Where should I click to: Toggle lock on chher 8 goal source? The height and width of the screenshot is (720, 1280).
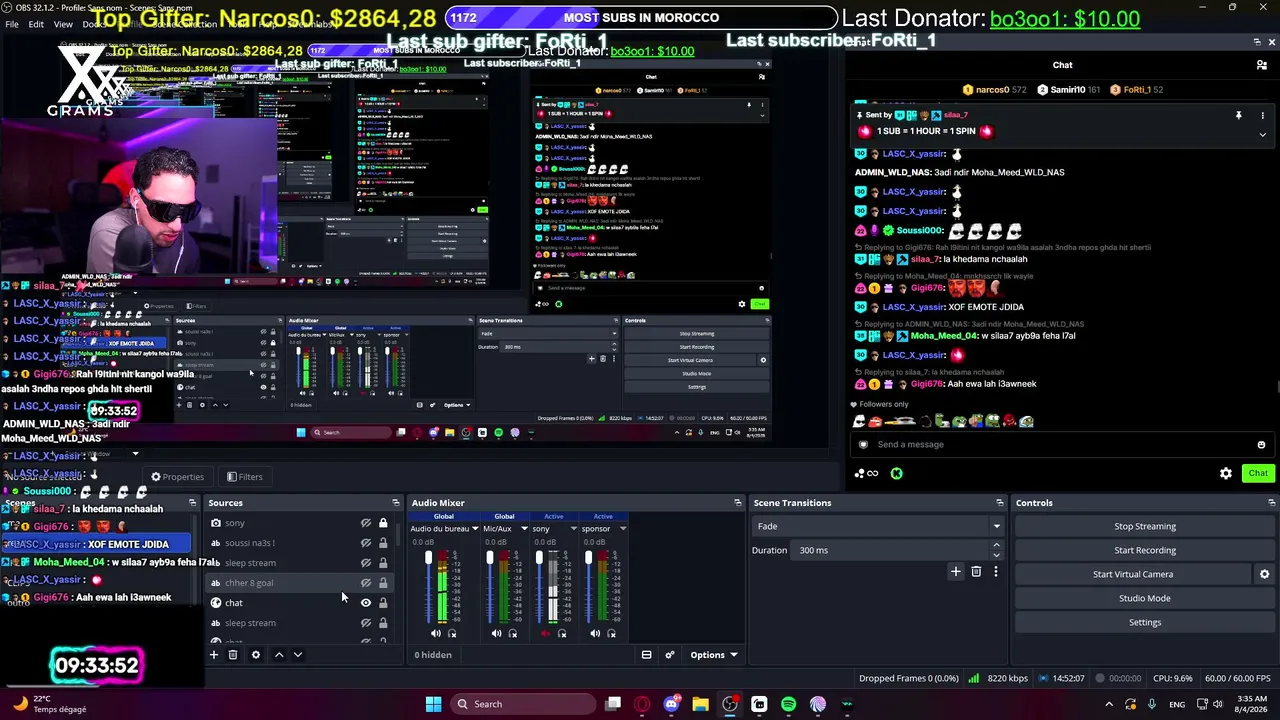(383, 583)
